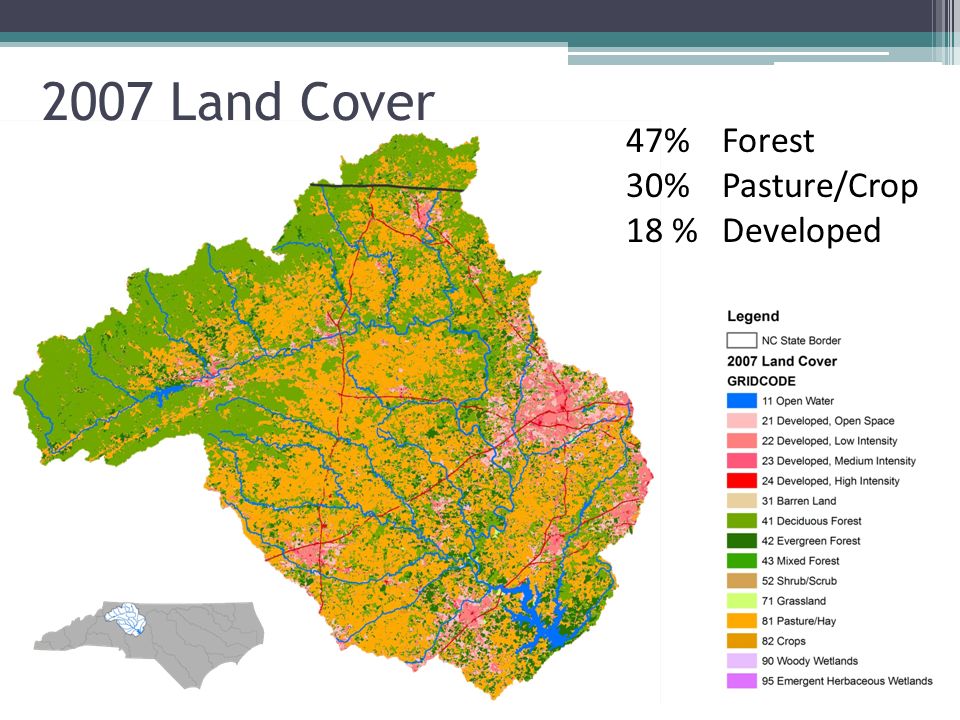960x720 pixels.
Task: Click the '81 Pasture/Hay' text
Action: click(x=799, y=621)
